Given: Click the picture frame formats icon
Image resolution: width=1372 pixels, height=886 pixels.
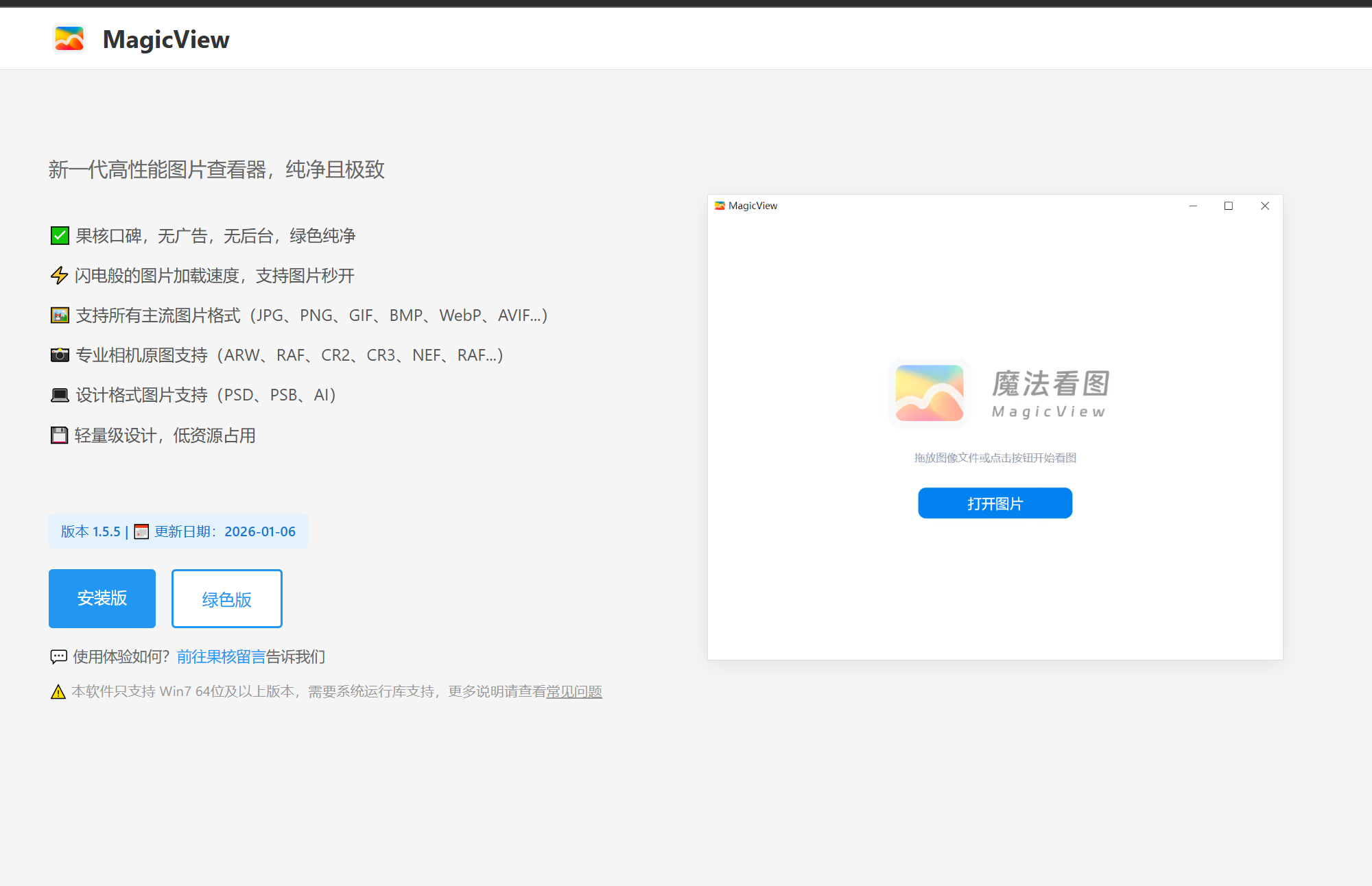Looking at the screenshot, I should [60, 315].
